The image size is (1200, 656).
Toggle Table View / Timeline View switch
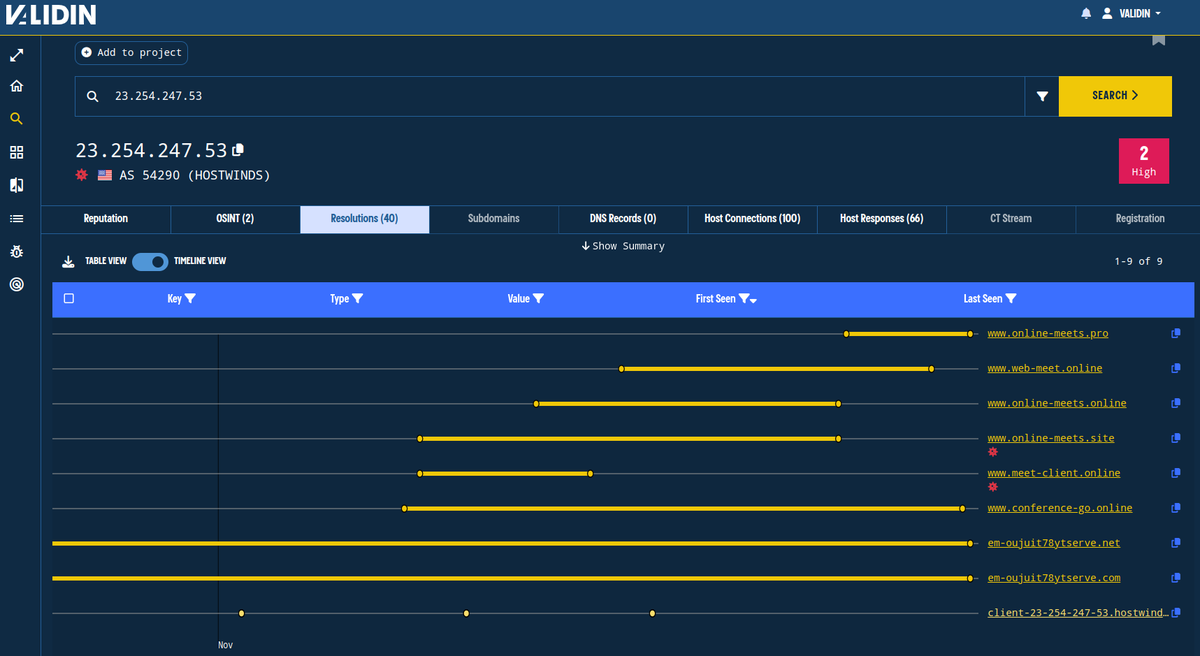pyautogui.click(x=150, y=261)
